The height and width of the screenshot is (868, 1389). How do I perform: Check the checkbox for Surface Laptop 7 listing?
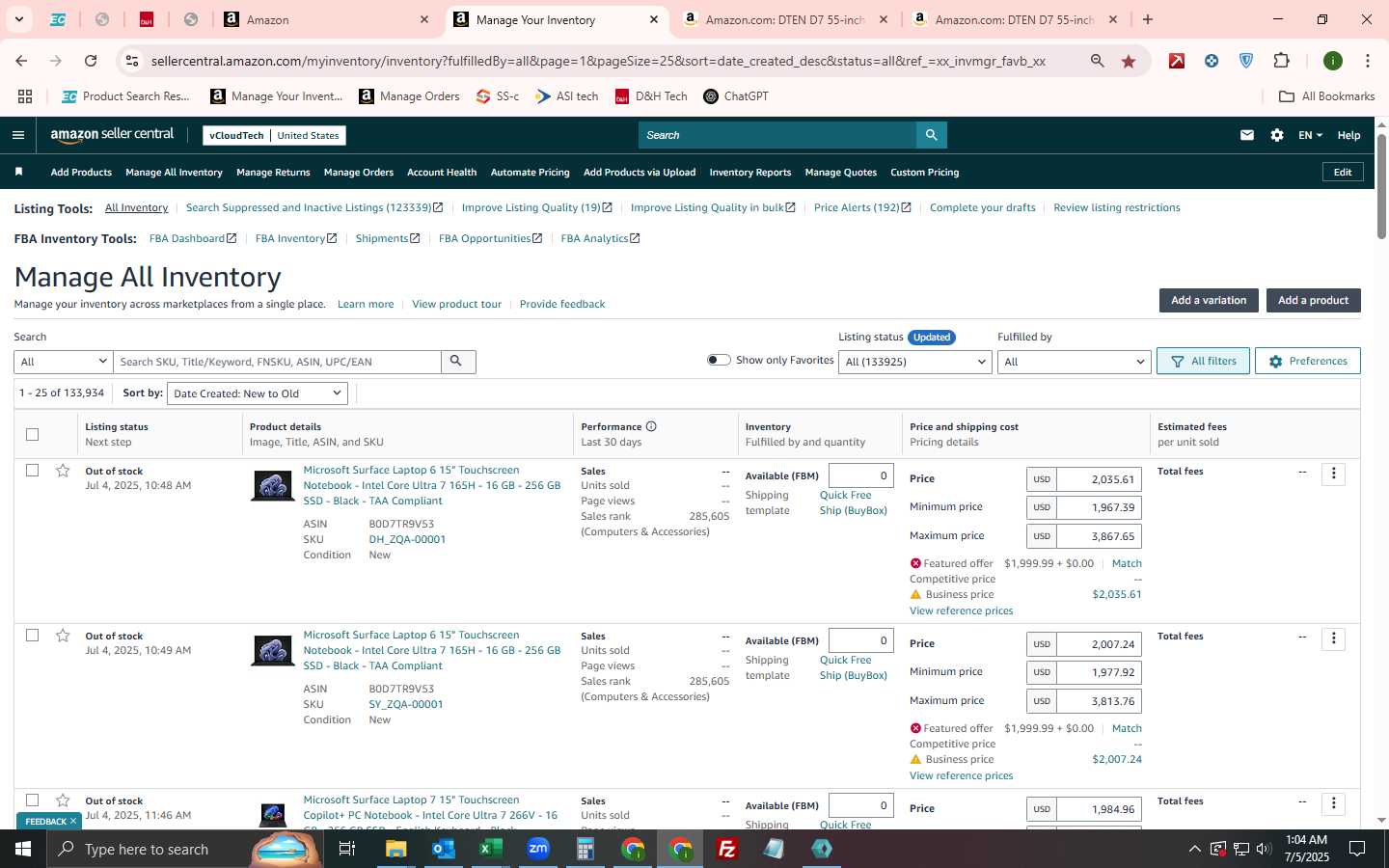(x=32, y=800)
